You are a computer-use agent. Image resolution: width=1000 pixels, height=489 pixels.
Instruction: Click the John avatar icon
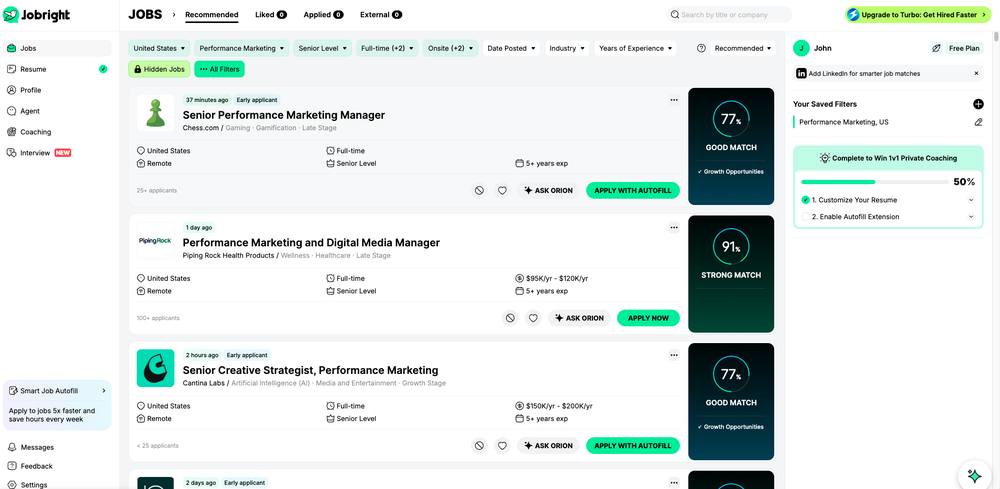[x=801, y=48]
